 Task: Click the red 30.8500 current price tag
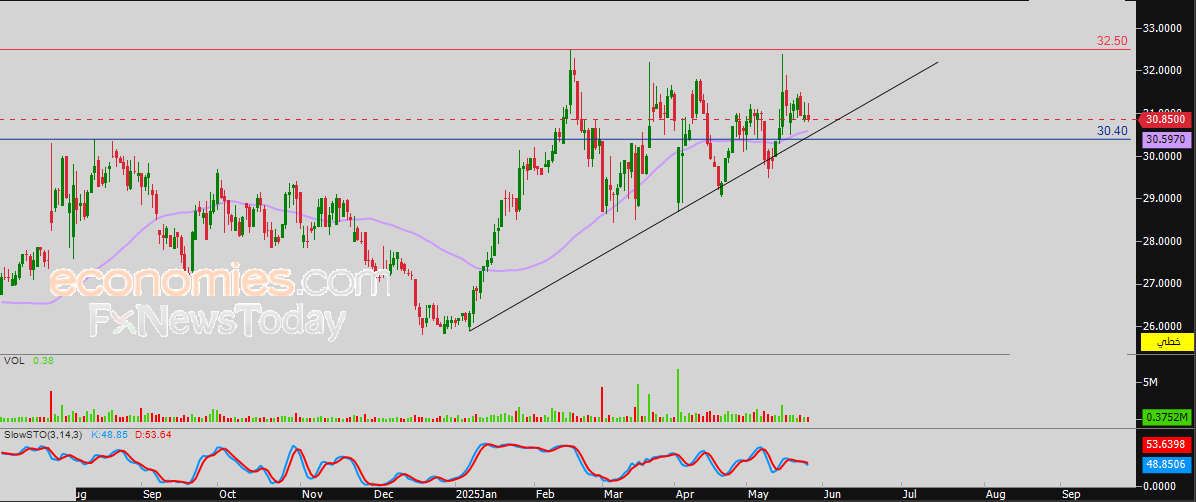tap(1165, 119)
